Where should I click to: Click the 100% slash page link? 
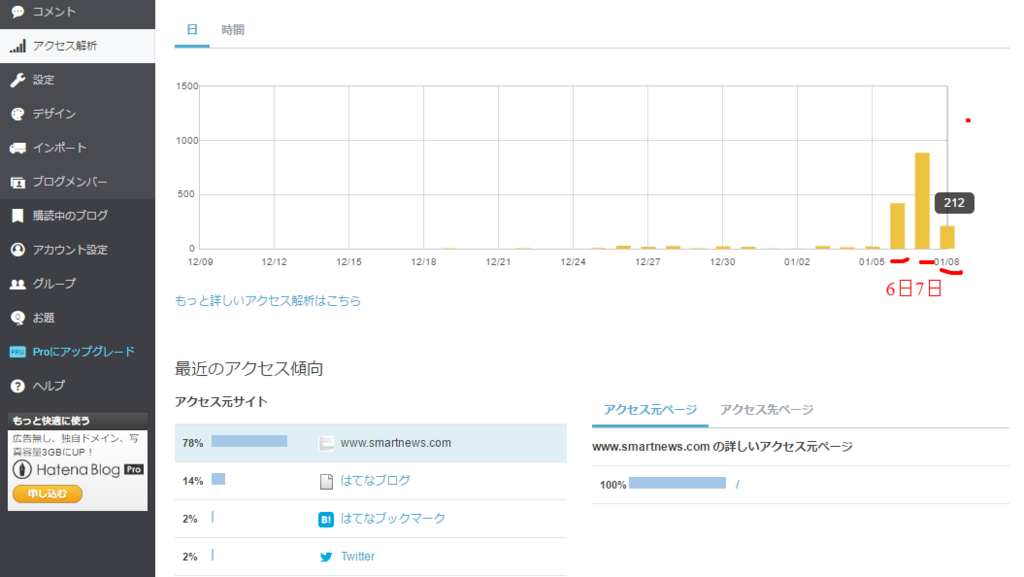(x=737, y=484)
